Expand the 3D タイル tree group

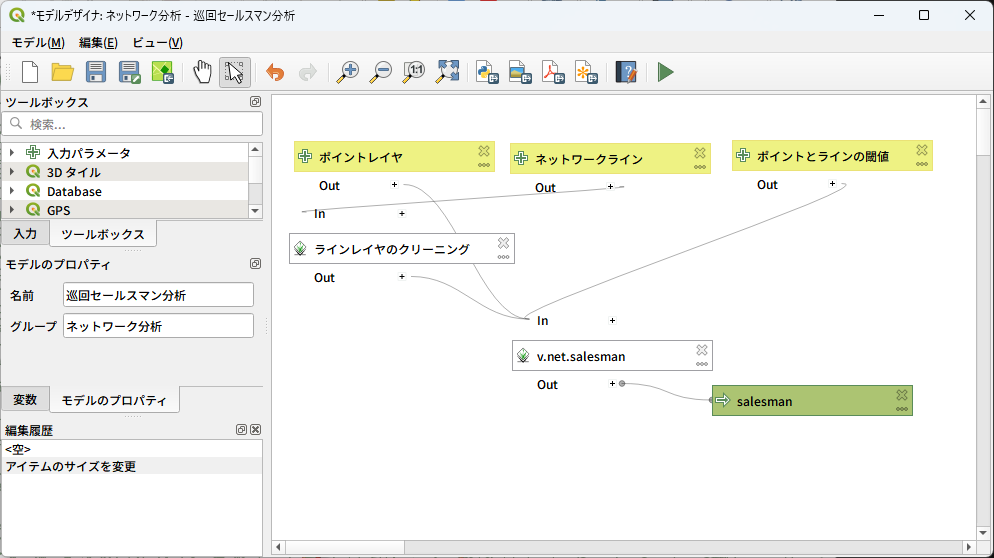(12, 172)
